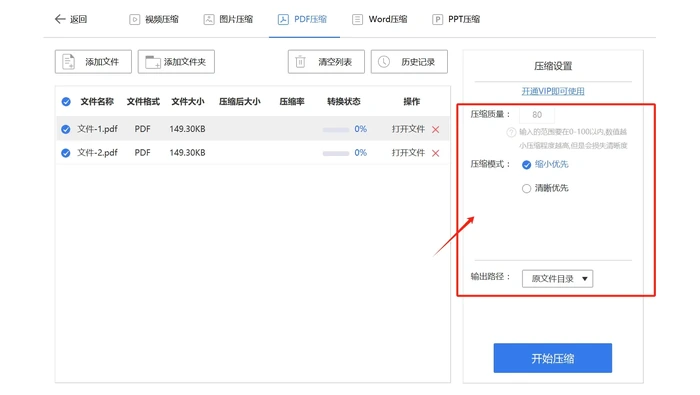Click the 转换状态 column header
This screenshot has width=700, height=395.
point(344,102)
